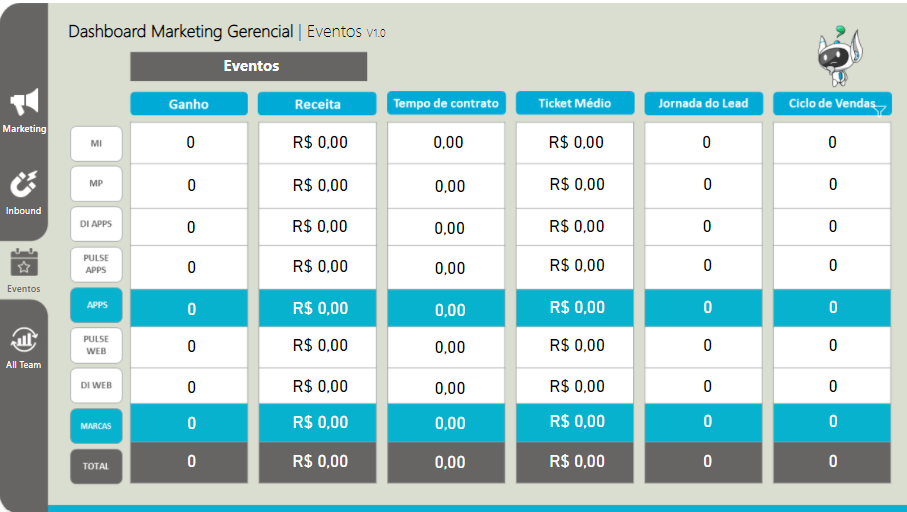Select the PULSE WEB row button
The image size is (907, 512).
97,345
